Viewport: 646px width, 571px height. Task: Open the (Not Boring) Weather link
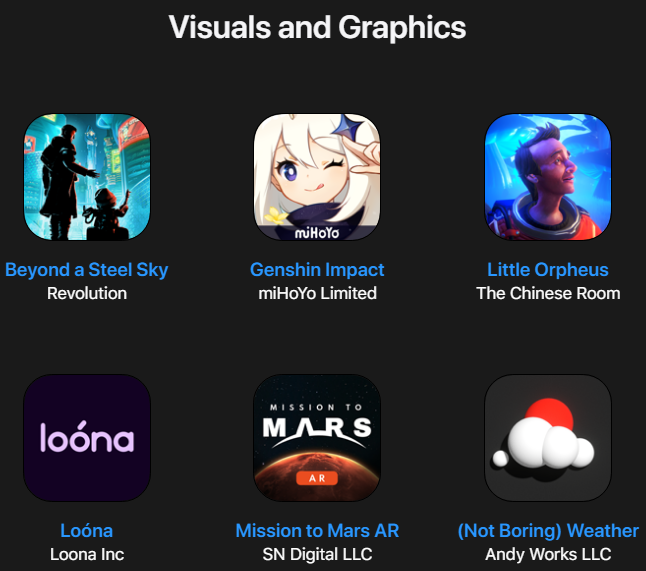(x=548, y=531)
